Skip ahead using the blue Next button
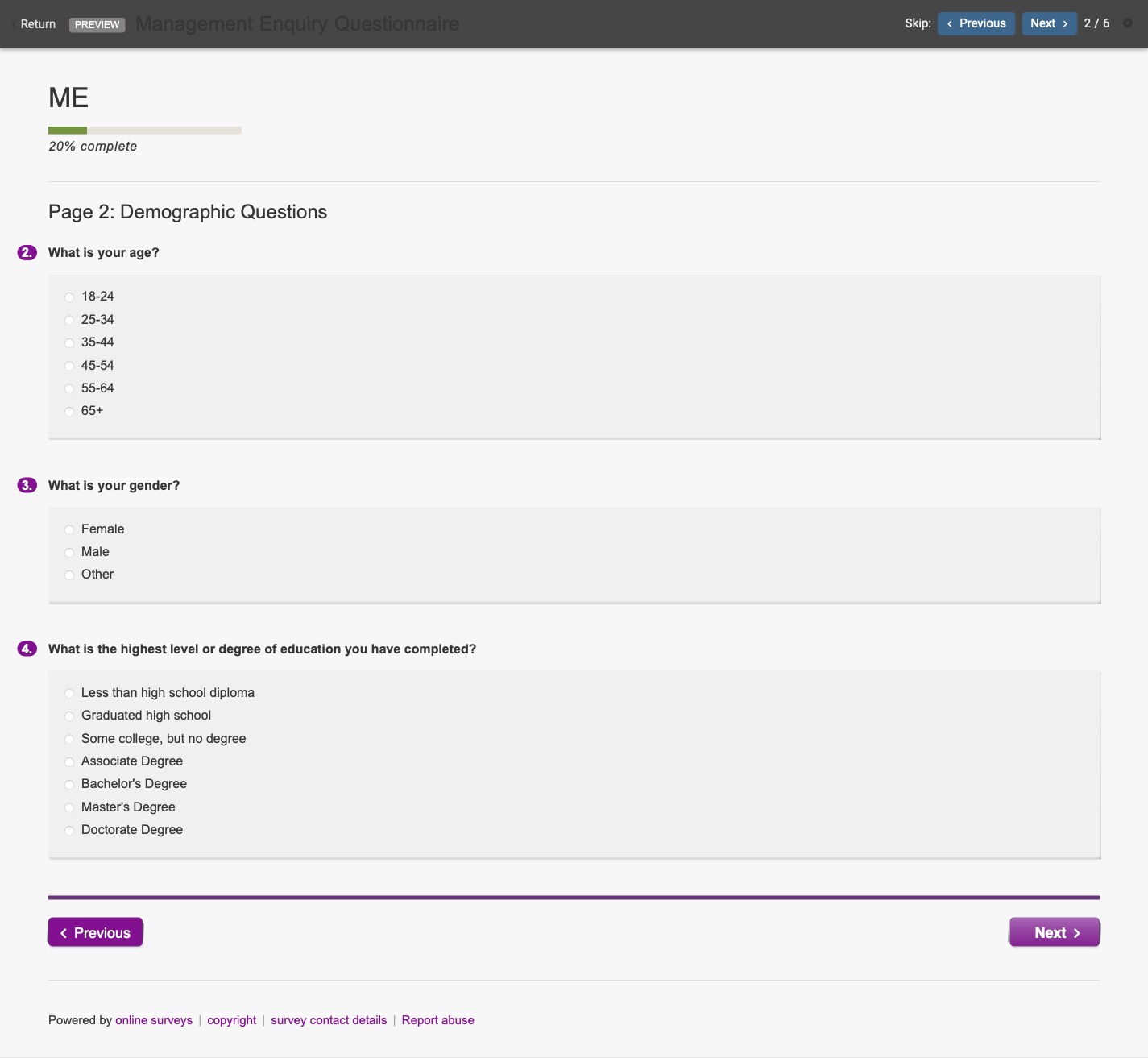The width and height of the screenshot is (1148, 1058). (1049, 23)
